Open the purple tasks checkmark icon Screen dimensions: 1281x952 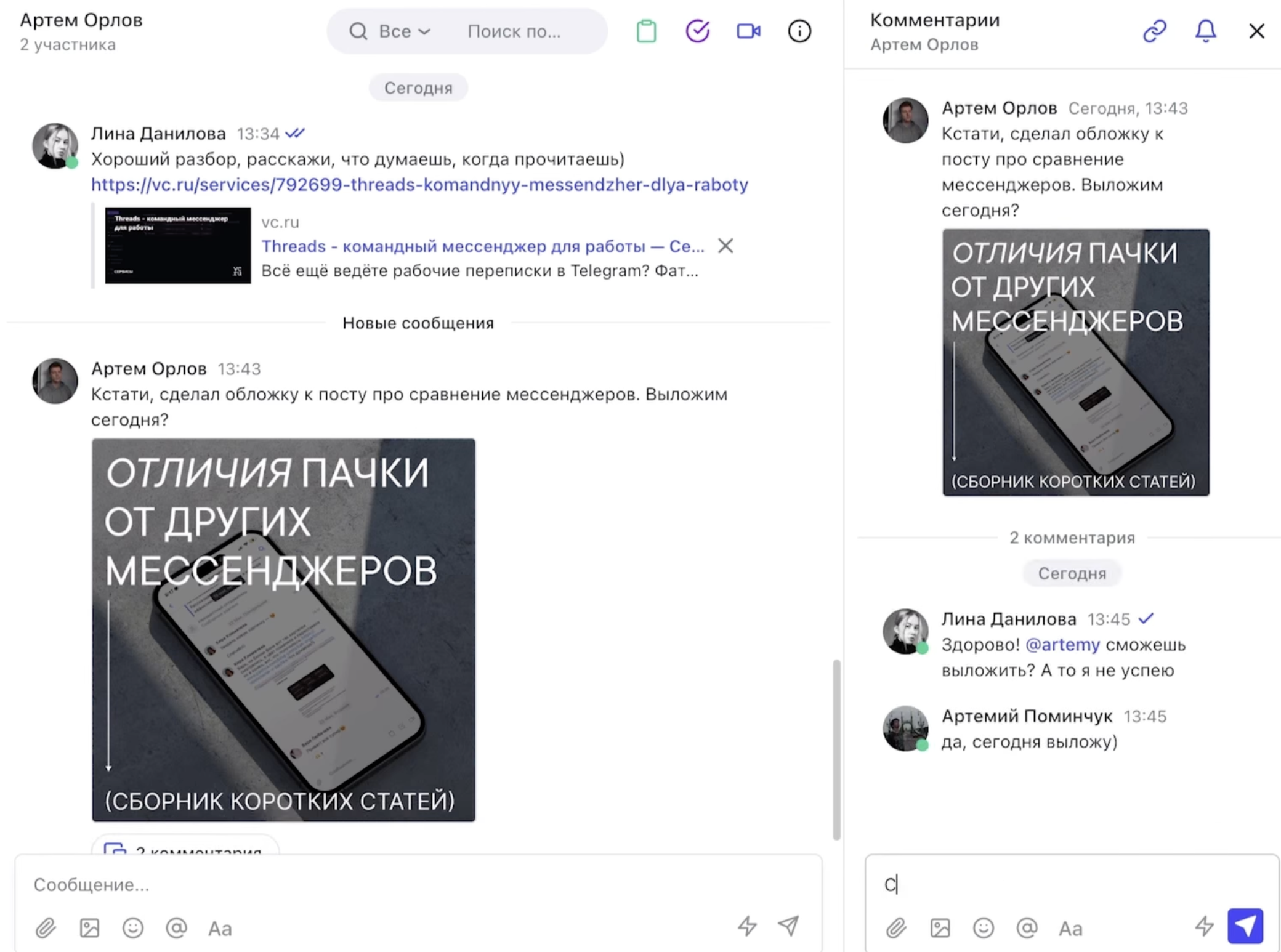pos(697,31)
